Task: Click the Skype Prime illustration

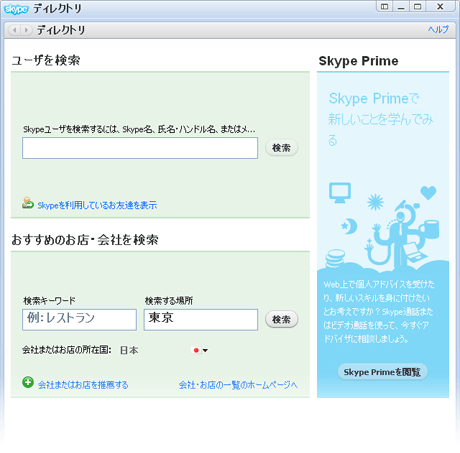Action: (383, 227)
